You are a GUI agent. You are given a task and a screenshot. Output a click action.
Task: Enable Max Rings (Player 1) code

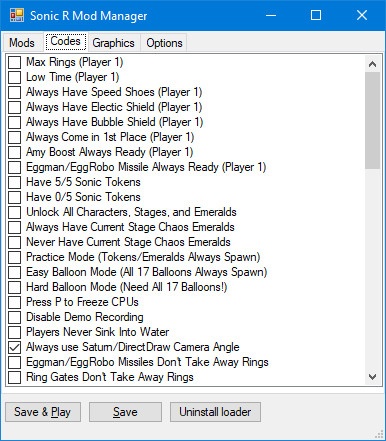14,62
